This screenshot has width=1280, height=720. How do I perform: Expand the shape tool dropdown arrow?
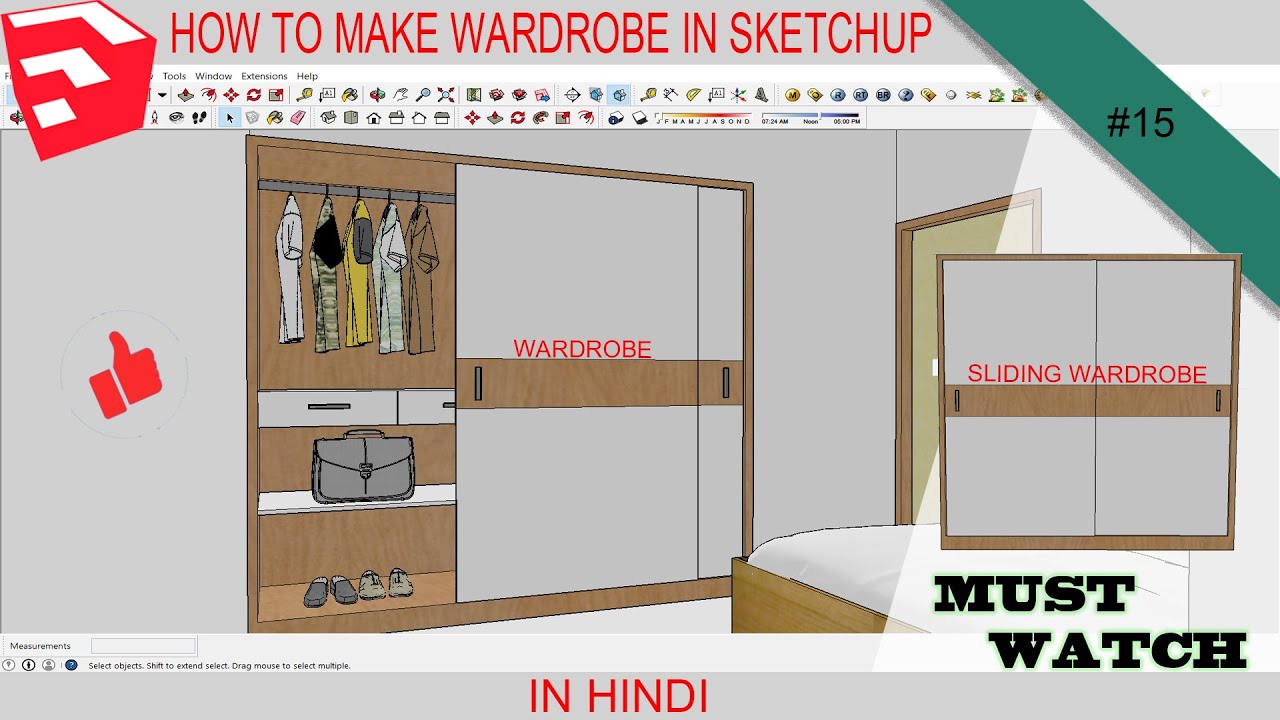click(162, 96)
